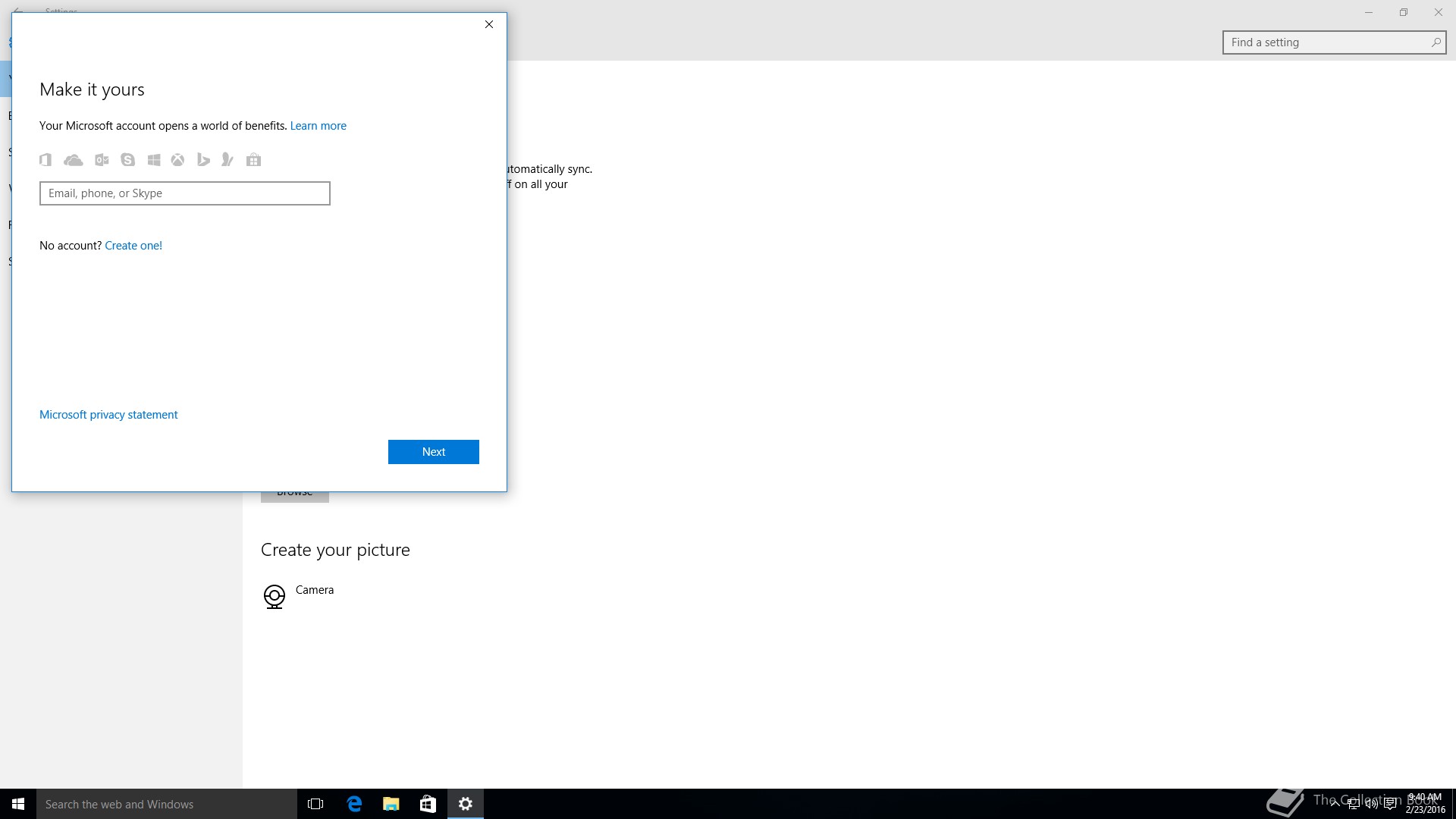Click the Xbox icon in the dialog
This screenshot has height=819, width=1456.
click(x=177, y=160)
